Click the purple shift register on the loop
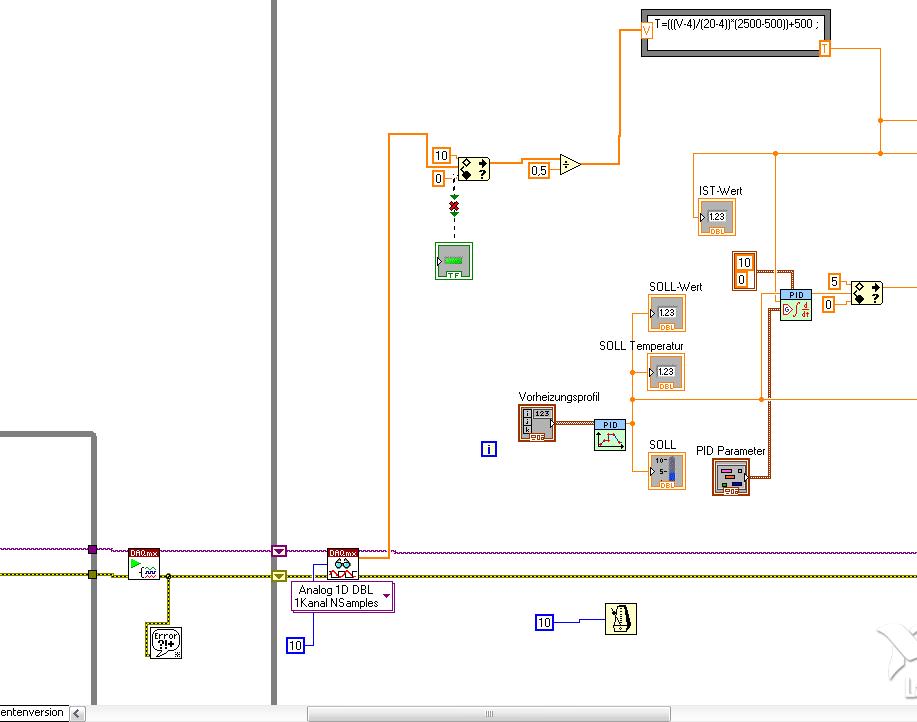This screenshot has width=917, height=722. 279,551
